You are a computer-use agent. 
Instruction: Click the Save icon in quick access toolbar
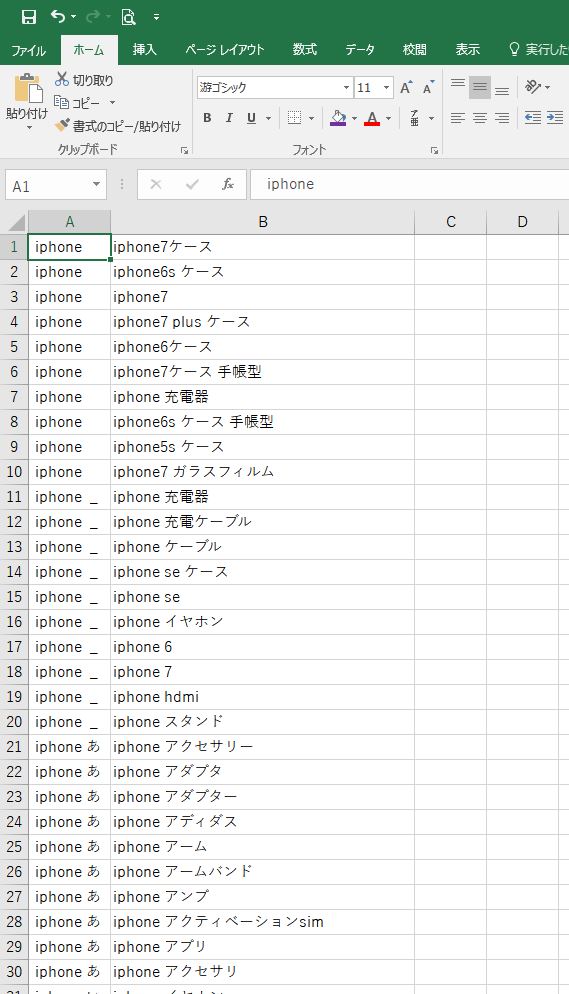[29, 17]
